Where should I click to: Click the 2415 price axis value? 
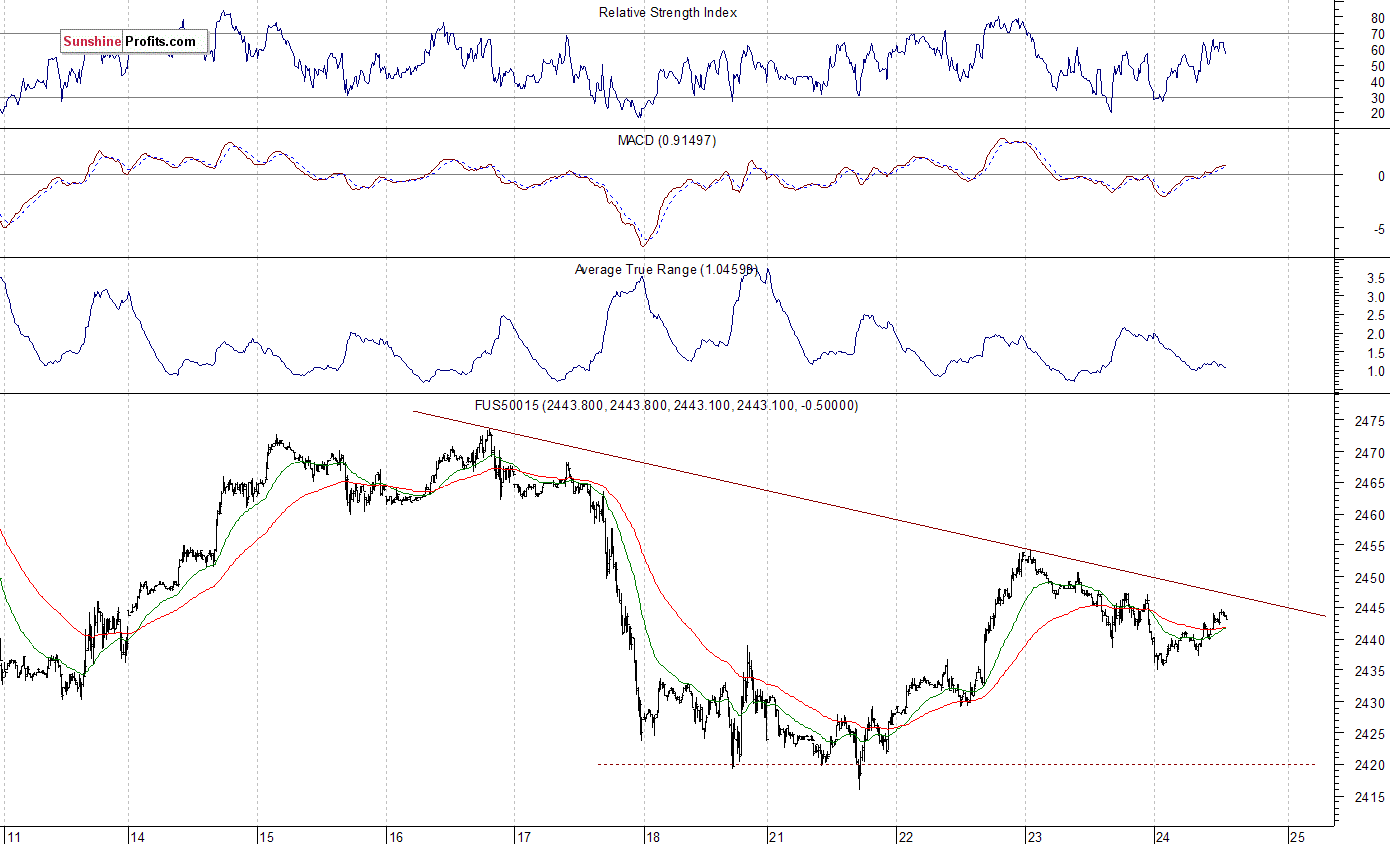1372,798
